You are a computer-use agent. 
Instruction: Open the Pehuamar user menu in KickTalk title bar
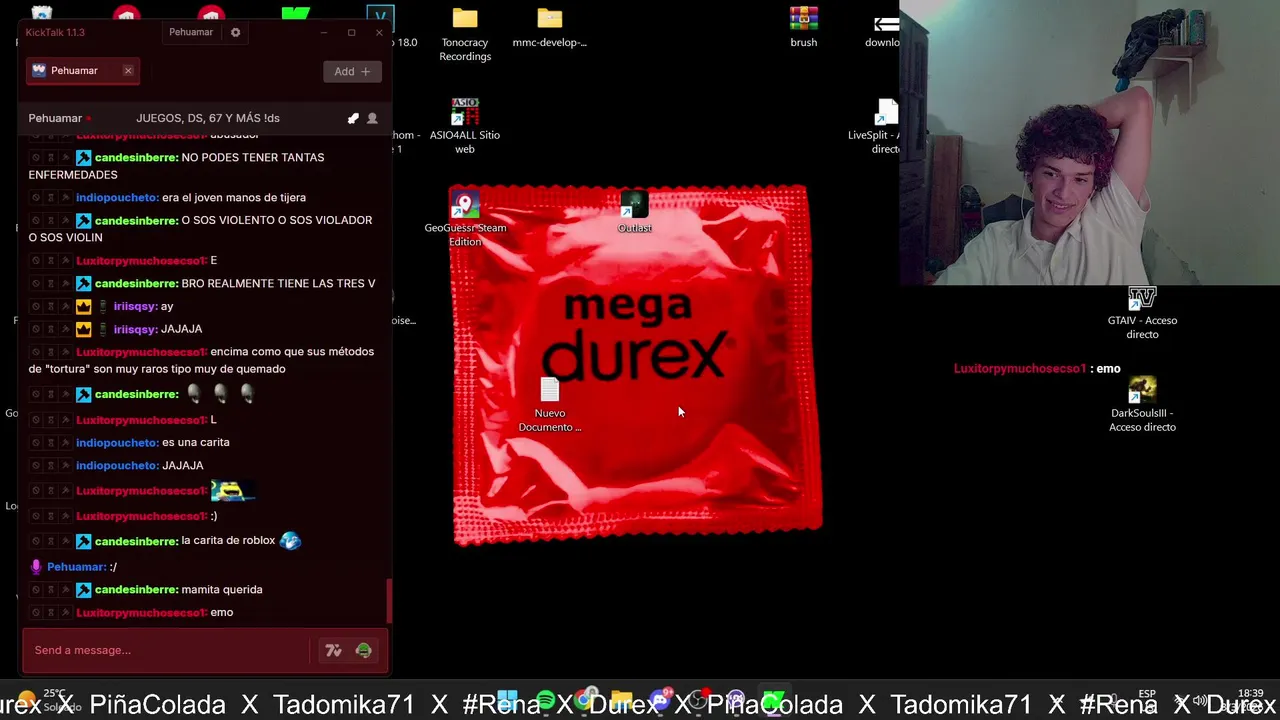(x=191, y=32)
